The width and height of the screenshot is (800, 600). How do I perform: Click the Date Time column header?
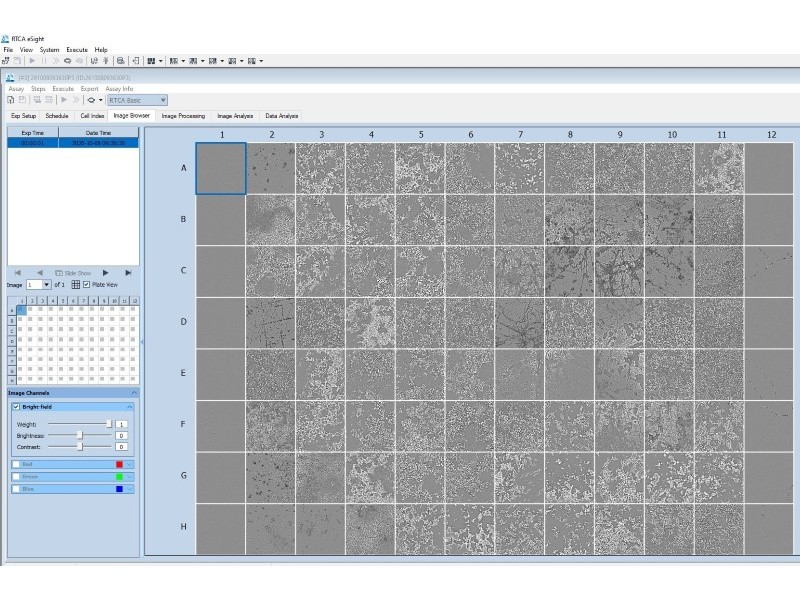point(98,133)
